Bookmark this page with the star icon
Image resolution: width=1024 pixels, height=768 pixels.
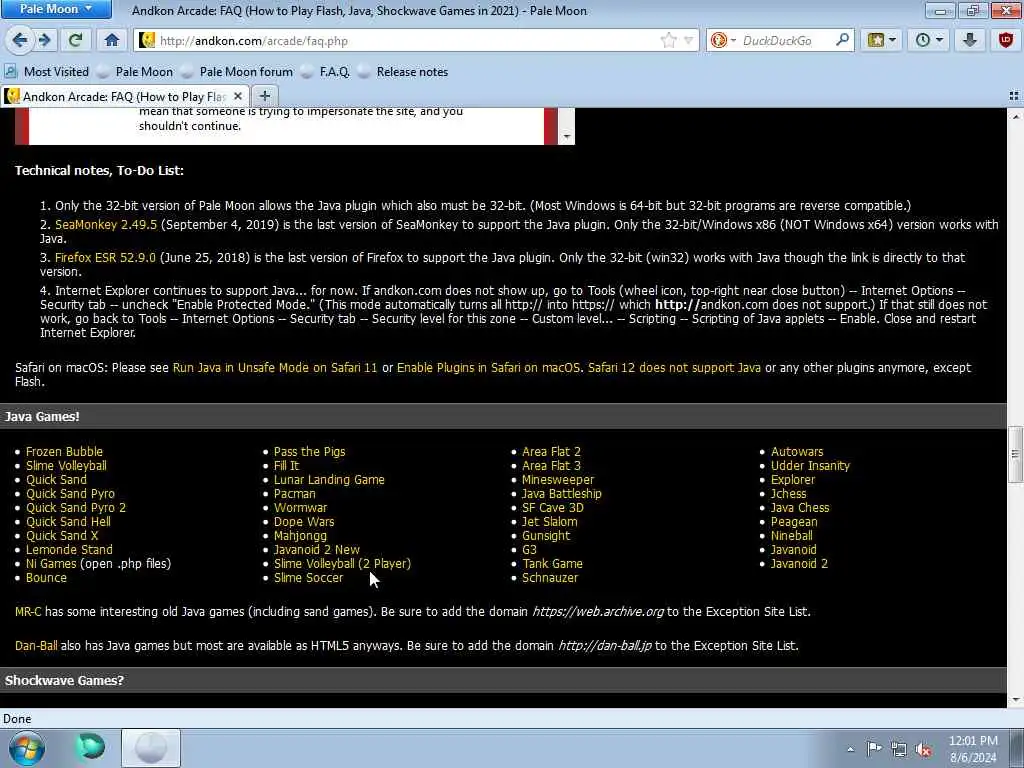[669, 40]
